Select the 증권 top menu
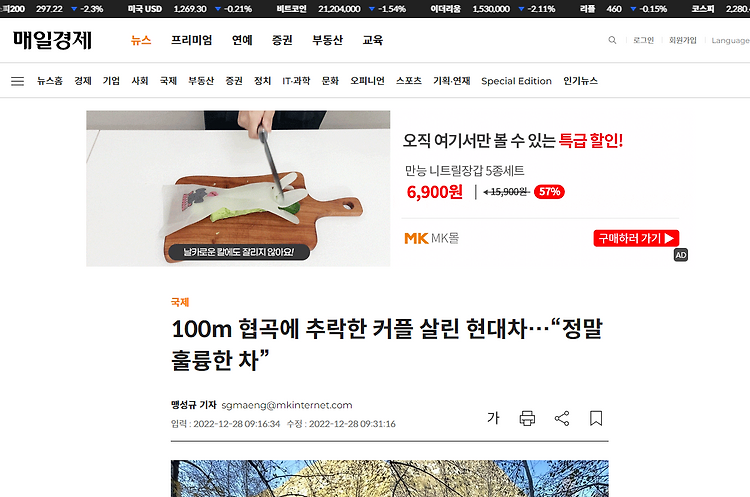The image size is (750, 497). coord(282,40)
